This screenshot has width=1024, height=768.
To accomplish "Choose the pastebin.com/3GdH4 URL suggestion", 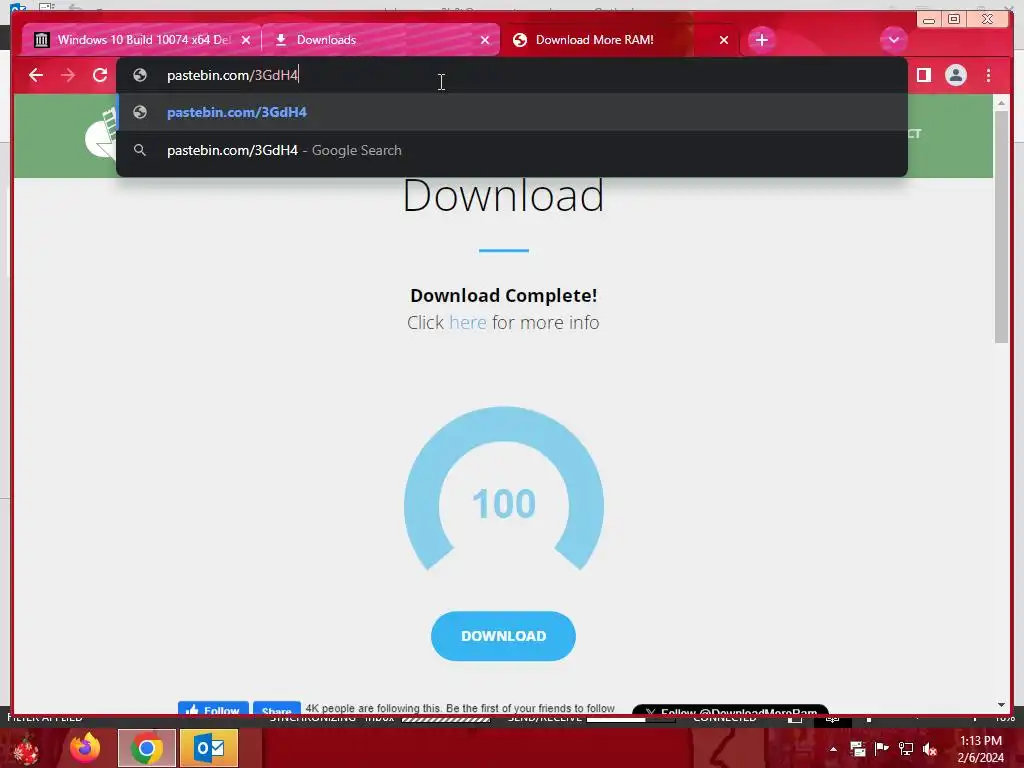I will coord(512,112).
